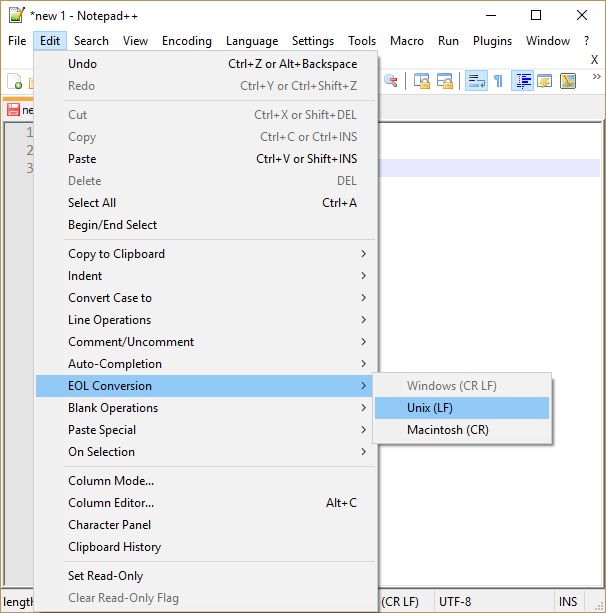The image size is (606, 613).
Task: Click the unsaved red disk tab icon
Action: click(x=13, y=109)
